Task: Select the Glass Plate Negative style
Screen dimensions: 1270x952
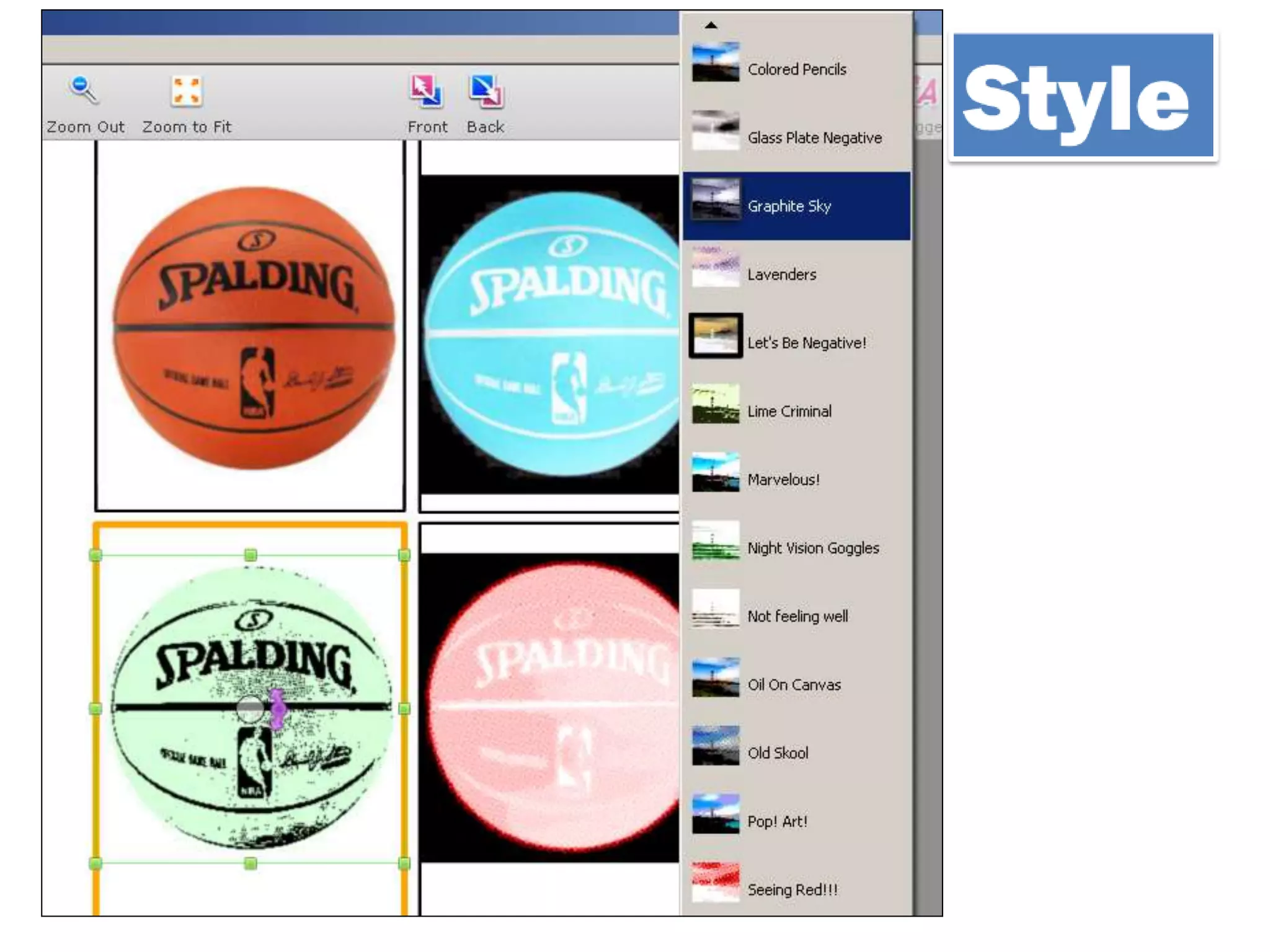Action: tap(814, 137)
